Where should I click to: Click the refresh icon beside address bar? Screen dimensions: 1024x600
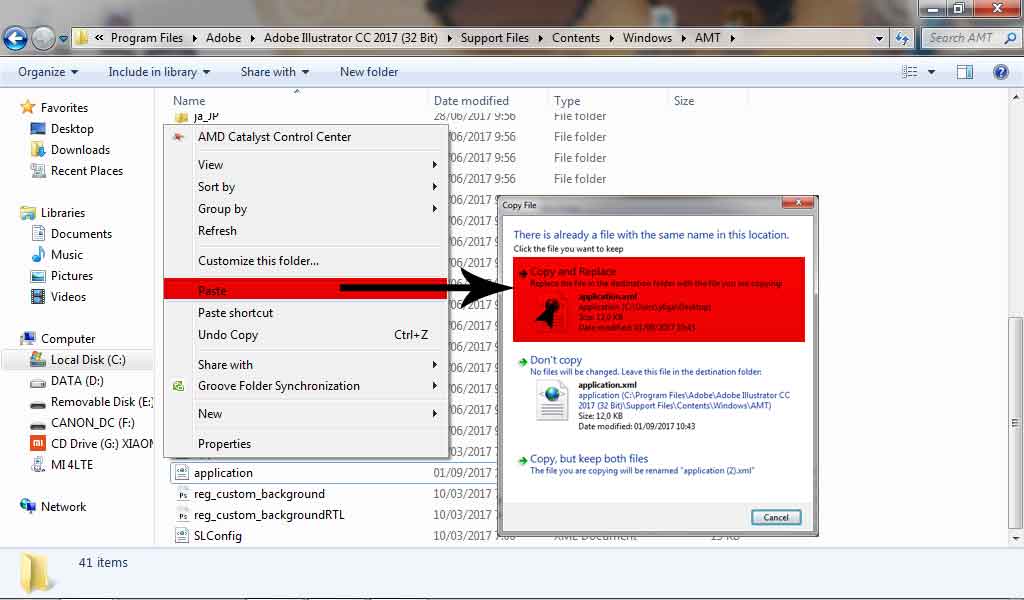[903, 39]
